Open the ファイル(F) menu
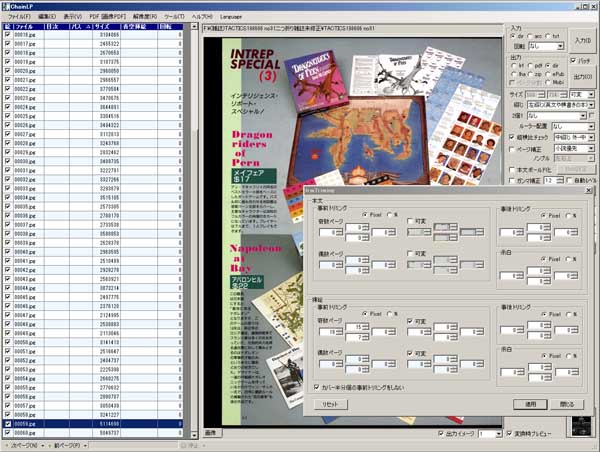Image resolution: width=600 pixels, height=452 pixels. click(19, 17)
